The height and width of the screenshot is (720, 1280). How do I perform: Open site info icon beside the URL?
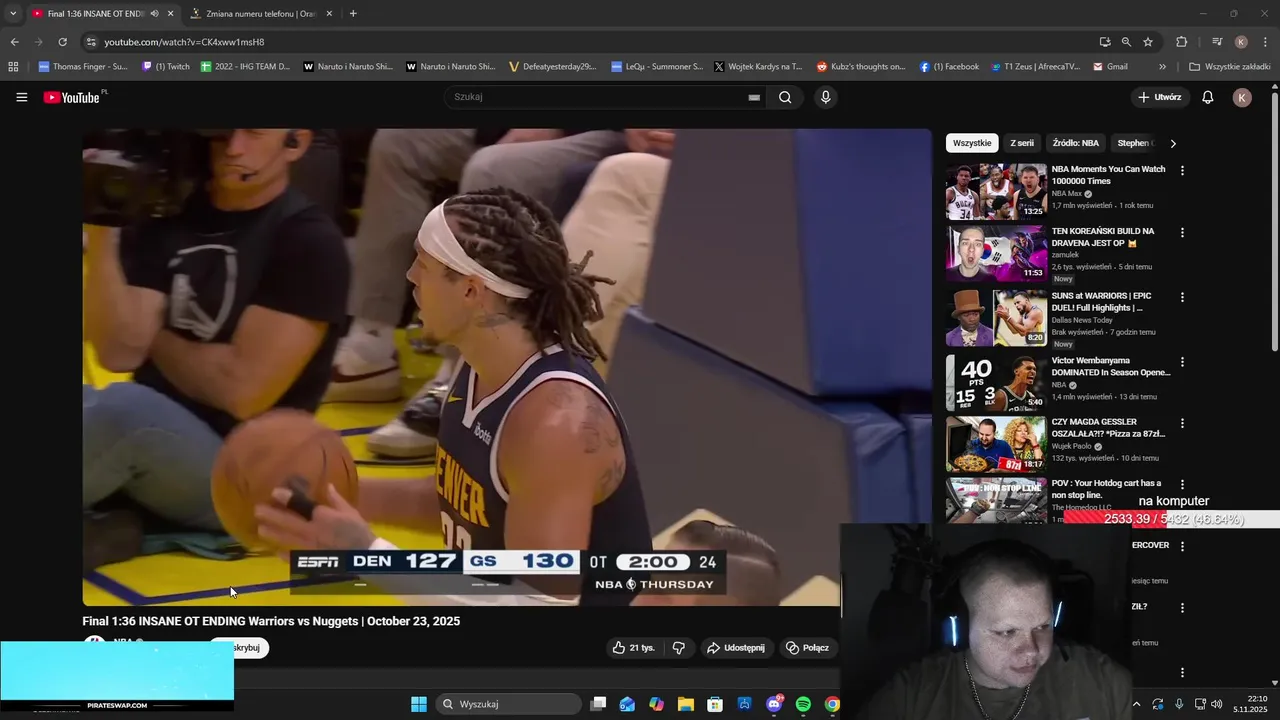point(91,42)
